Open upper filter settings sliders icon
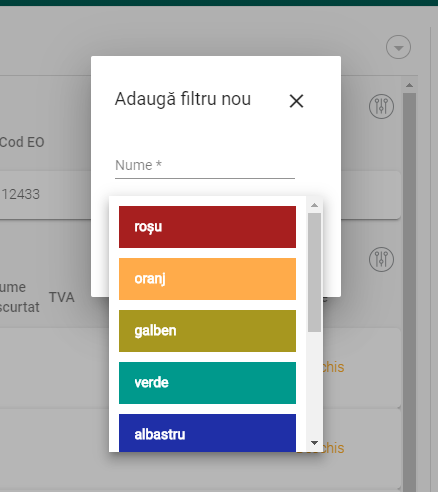The height and width of the screenshot is (492, 438). coord(381,106)
